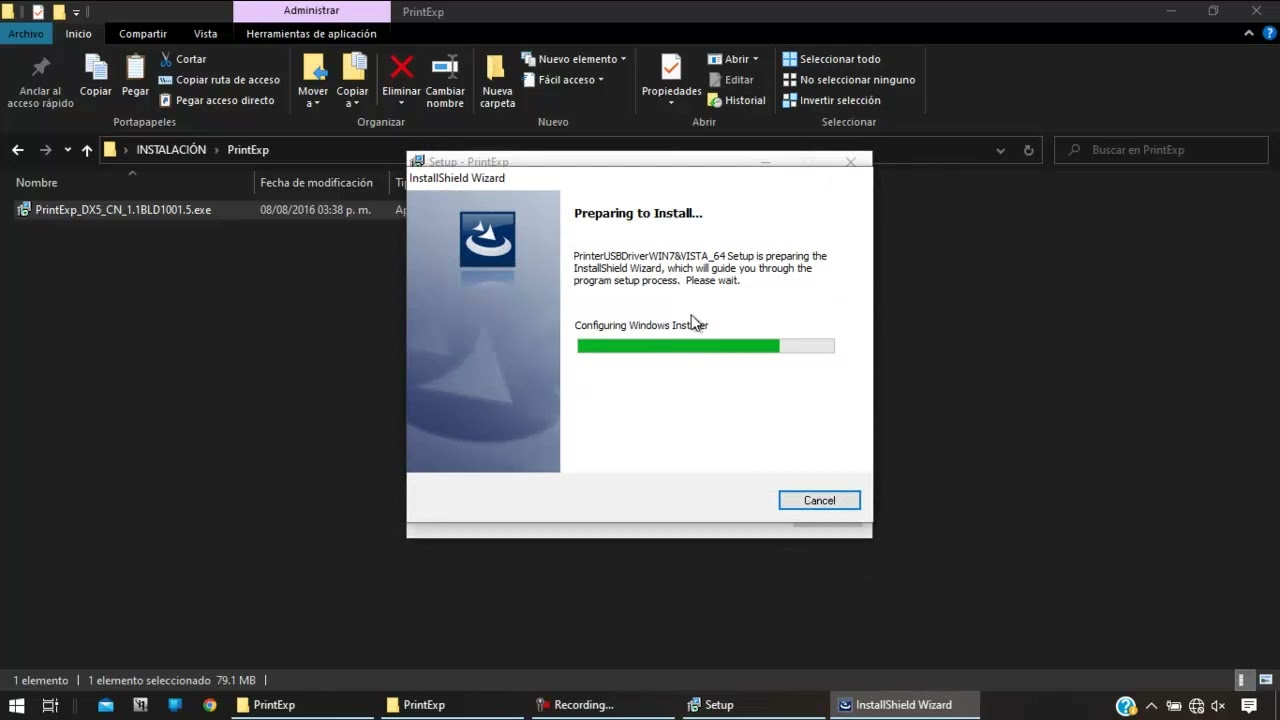Expand the Abrir dropdown in ribbon
This screenshot has width=1280, height=720.
point(733,59)
